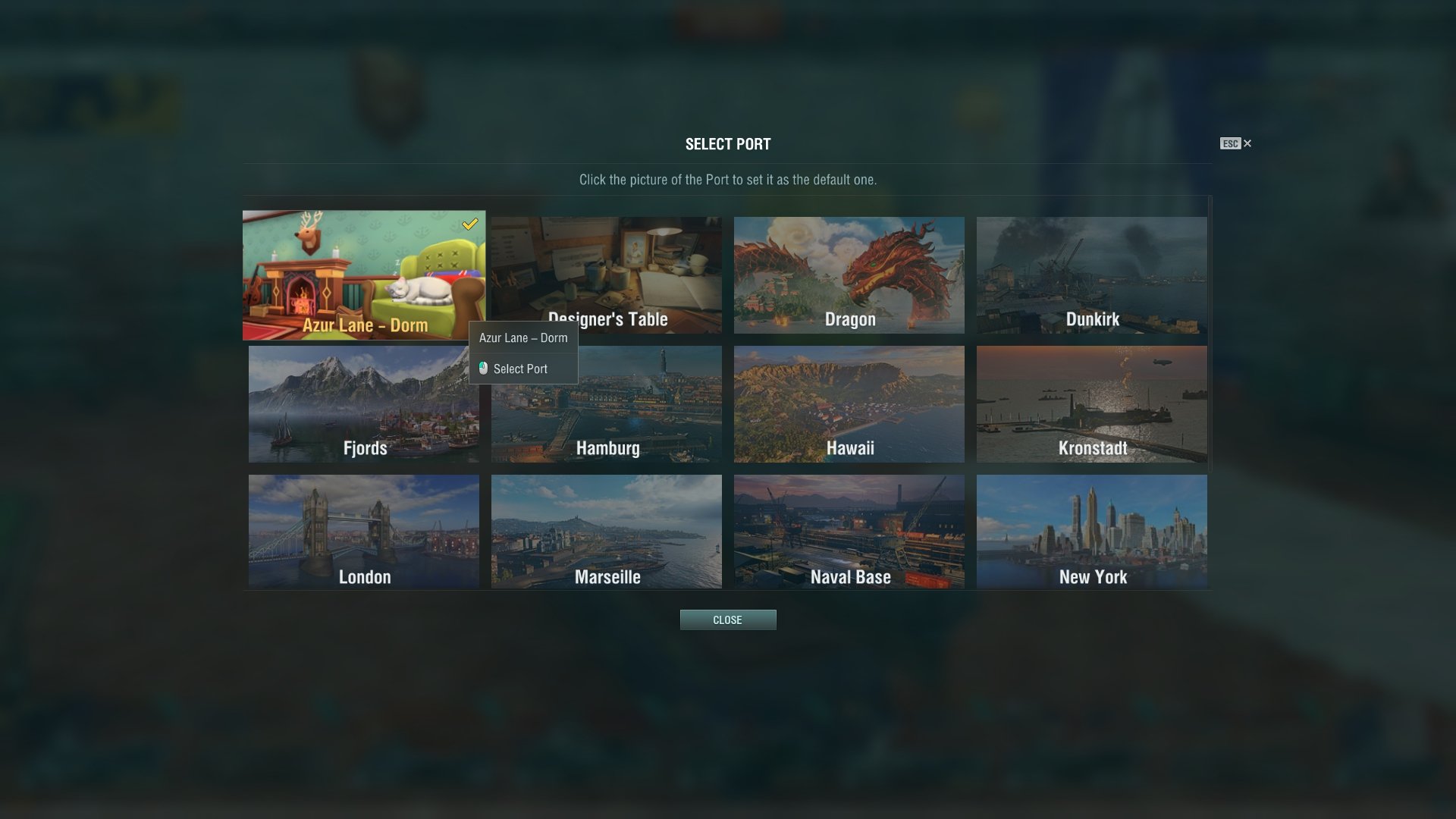Click the port list vertical scrollbar
1456x819 pixels.
click(x=1210, y=334)
